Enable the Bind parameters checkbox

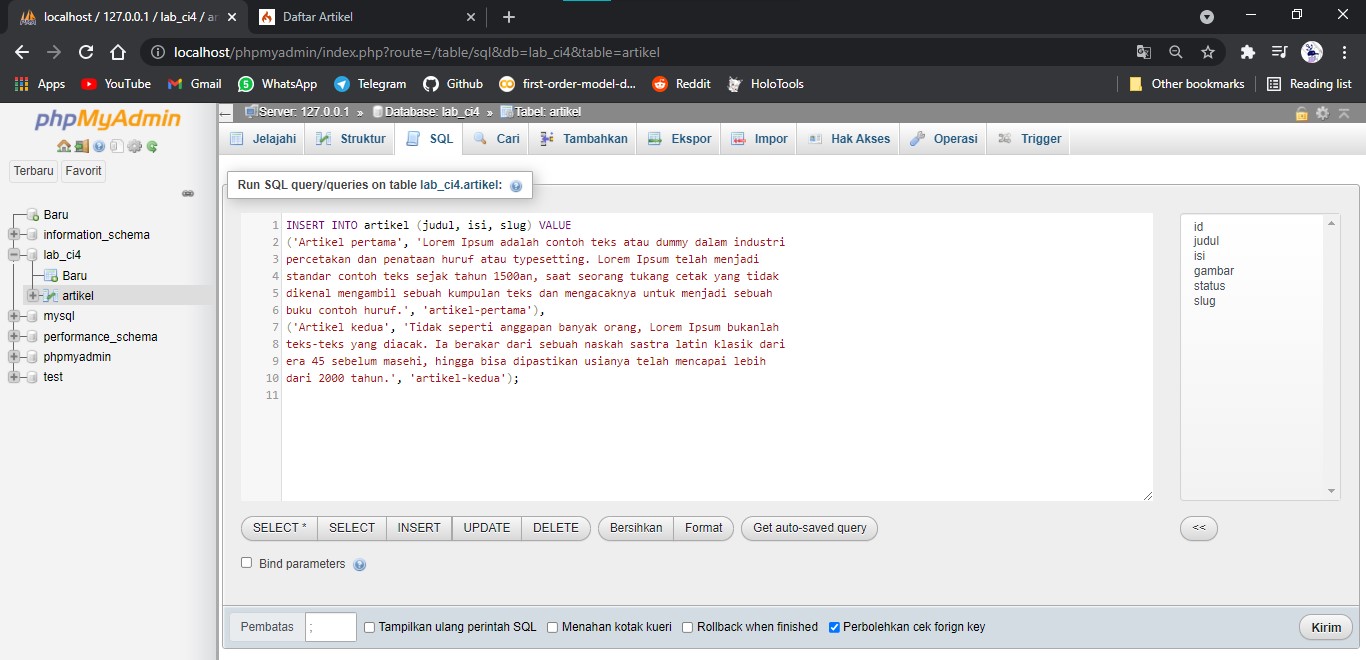pyautogui.click(x=246, y=563)
